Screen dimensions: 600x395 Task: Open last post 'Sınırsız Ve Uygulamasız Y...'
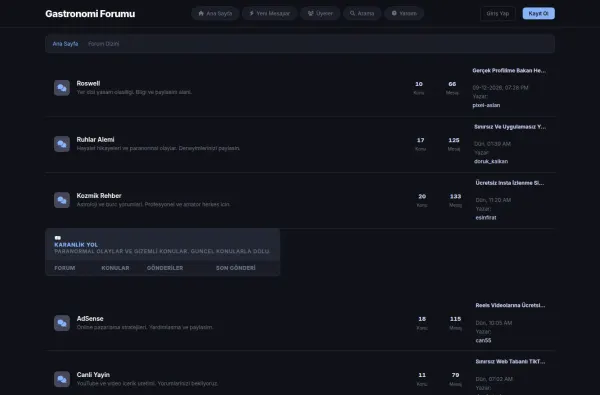510,127
